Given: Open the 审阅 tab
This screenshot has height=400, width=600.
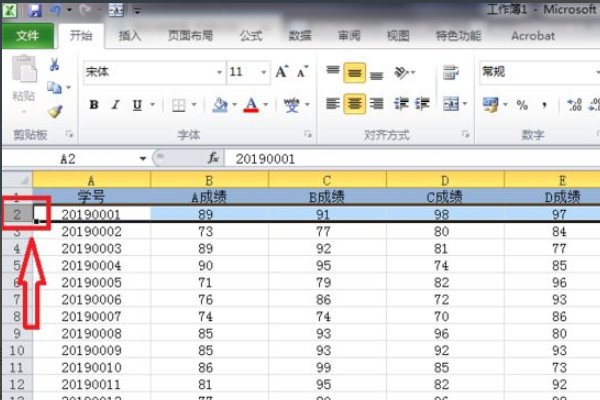Looking at the screenshot, I should [x=349, y=36].
